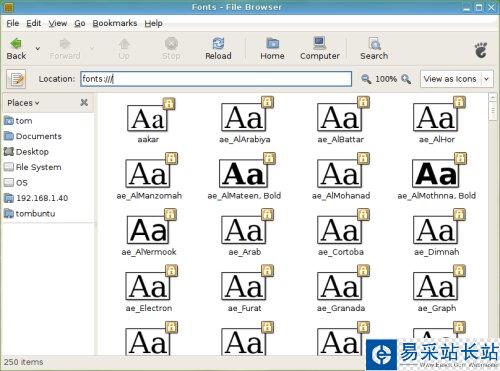Open the Go menu

point(80,23)
